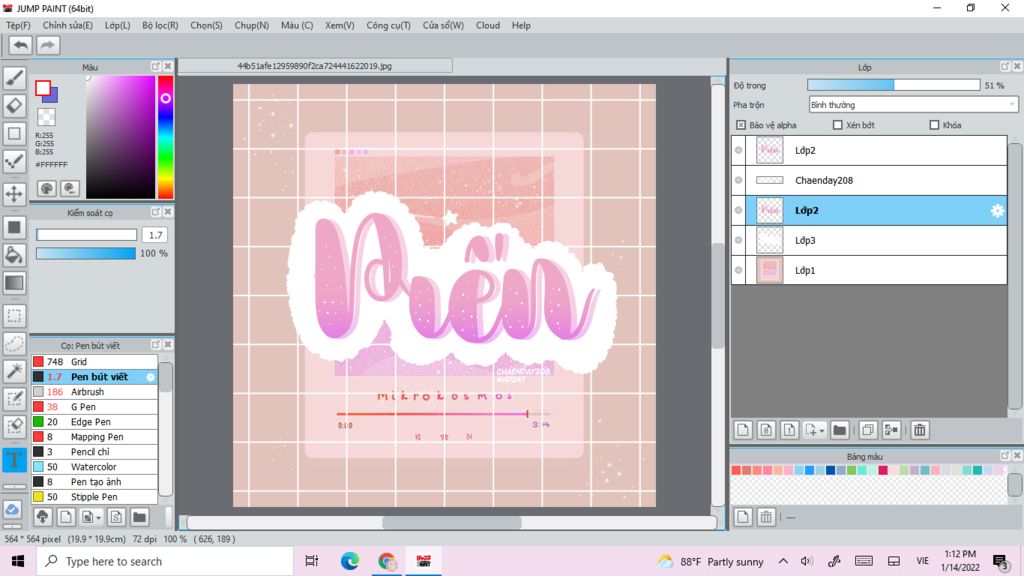Select the Lasso selection tool
The width and height of the screenshot is (1024, 576).
pos(14,344)
